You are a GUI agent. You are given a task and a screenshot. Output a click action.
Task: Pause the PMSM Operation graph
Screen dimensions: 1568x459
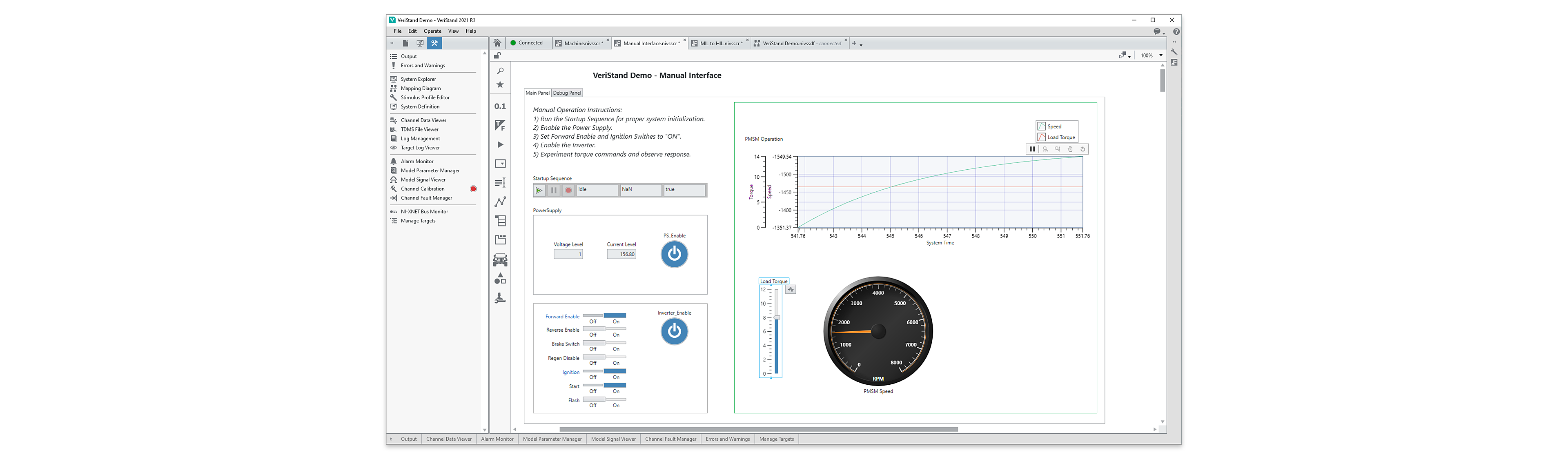(1032, 149)
